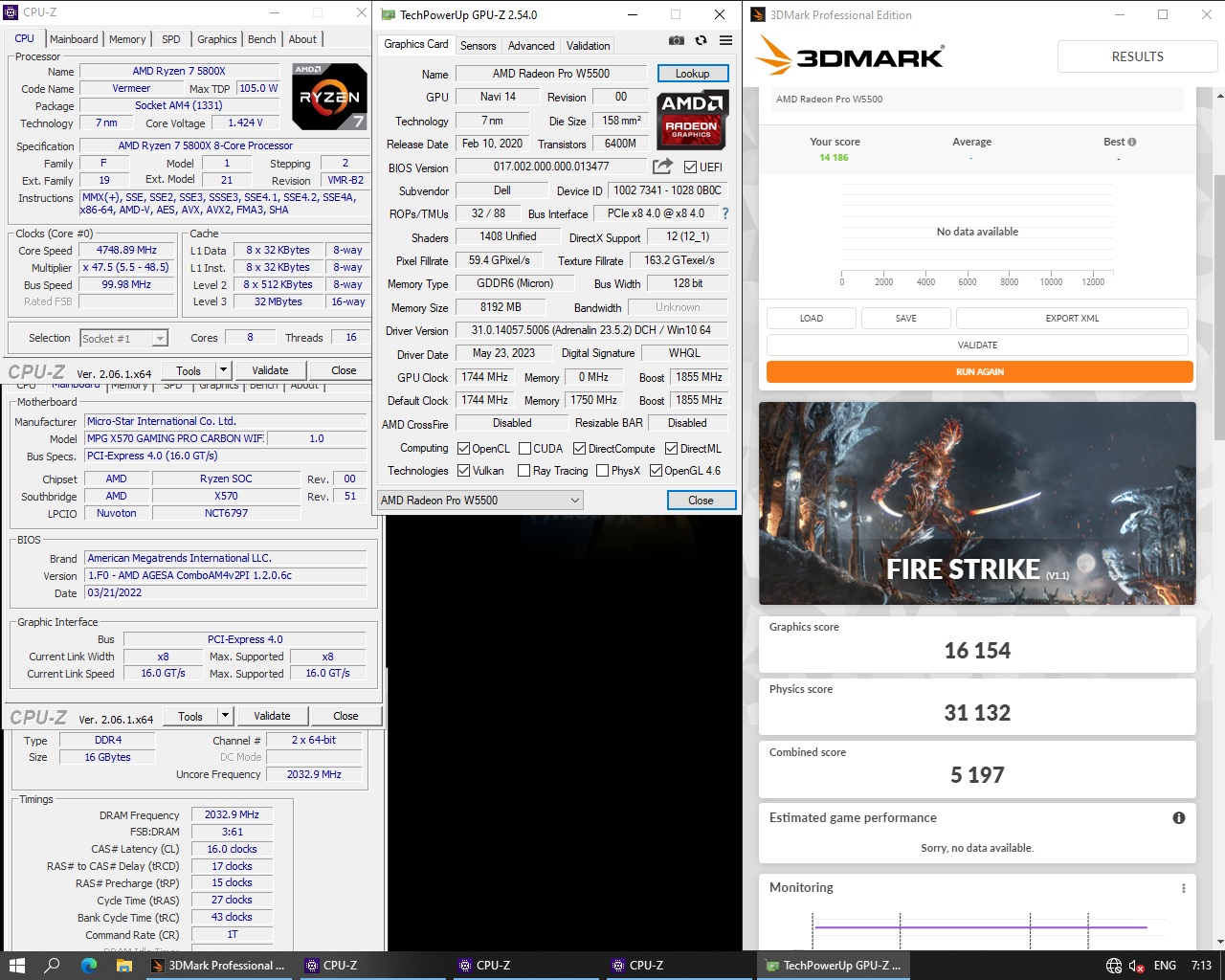
Task: Open the taskbar clock showing 7:13
Action: click(1201, 966)
